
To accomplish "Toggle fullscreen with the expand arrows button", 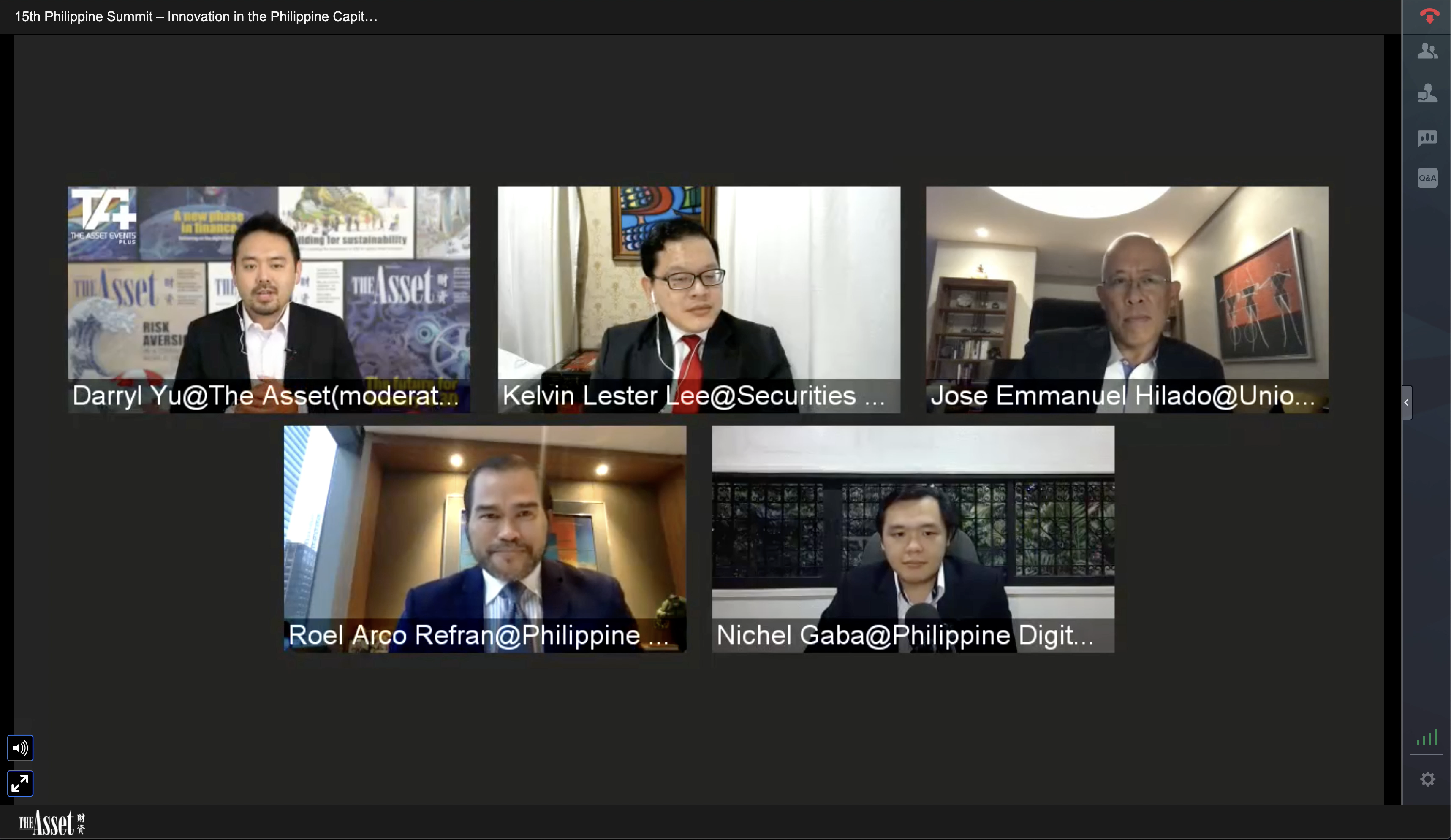I will coord(20,783).
